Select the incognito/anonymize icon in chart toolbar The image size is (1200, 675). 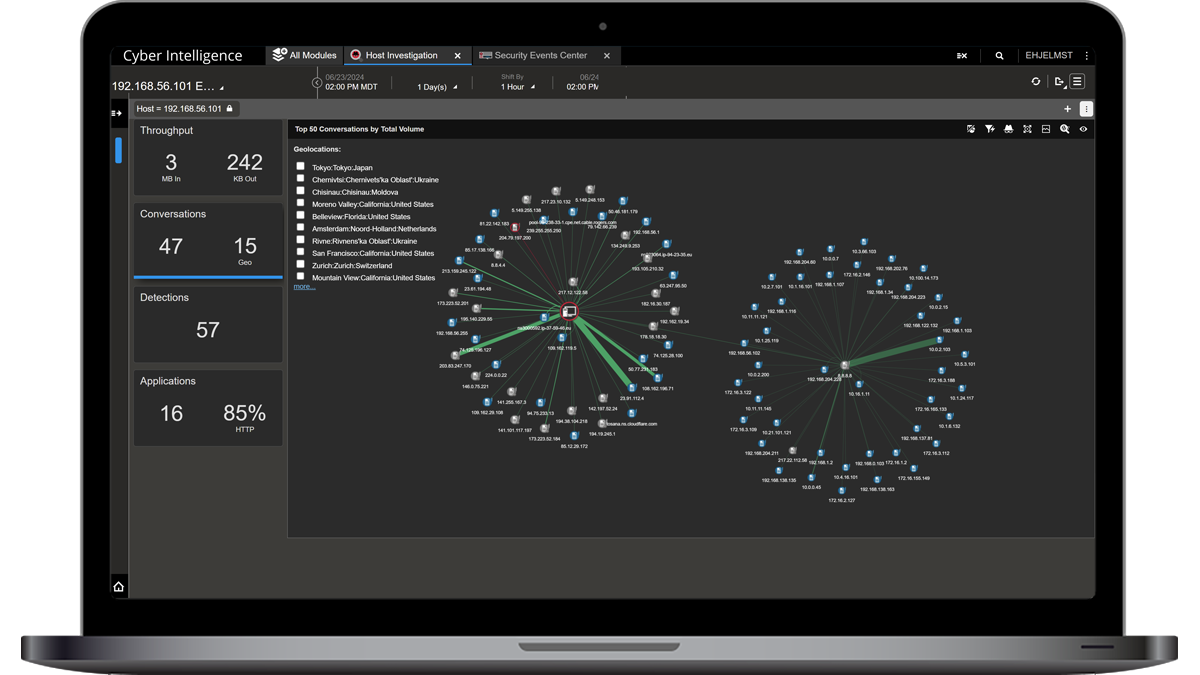click(1008, 129)
